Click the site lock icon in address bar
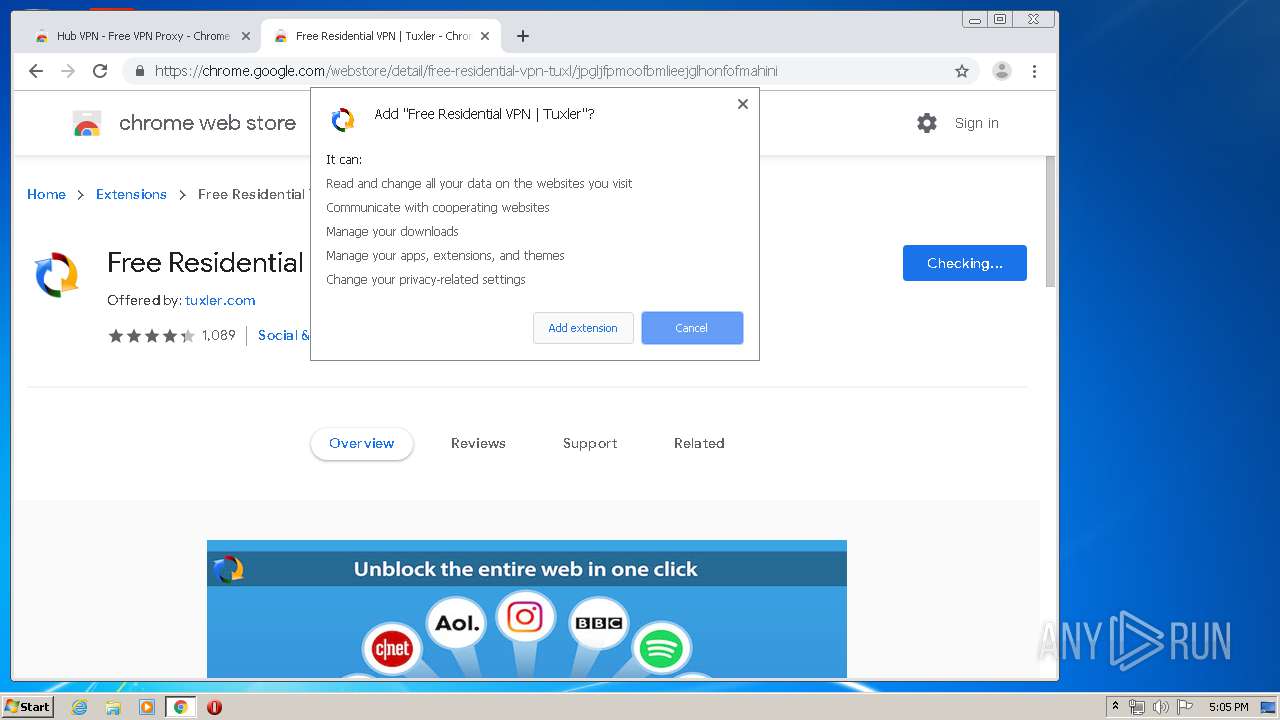1280x720 pixels. point(139,71)
